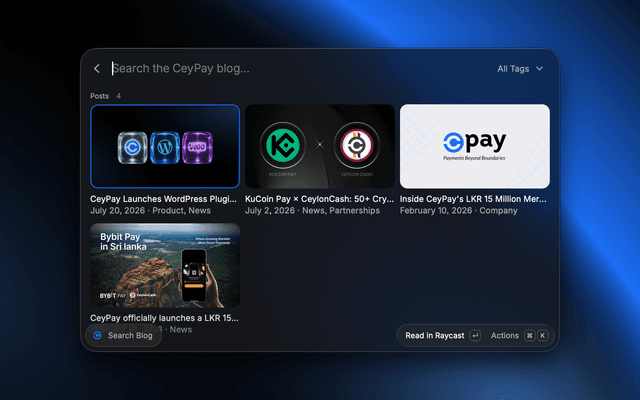Screen dimensions: 640x400
Task: Click the blue WordPress cube icon
Action: click(165, 147)
